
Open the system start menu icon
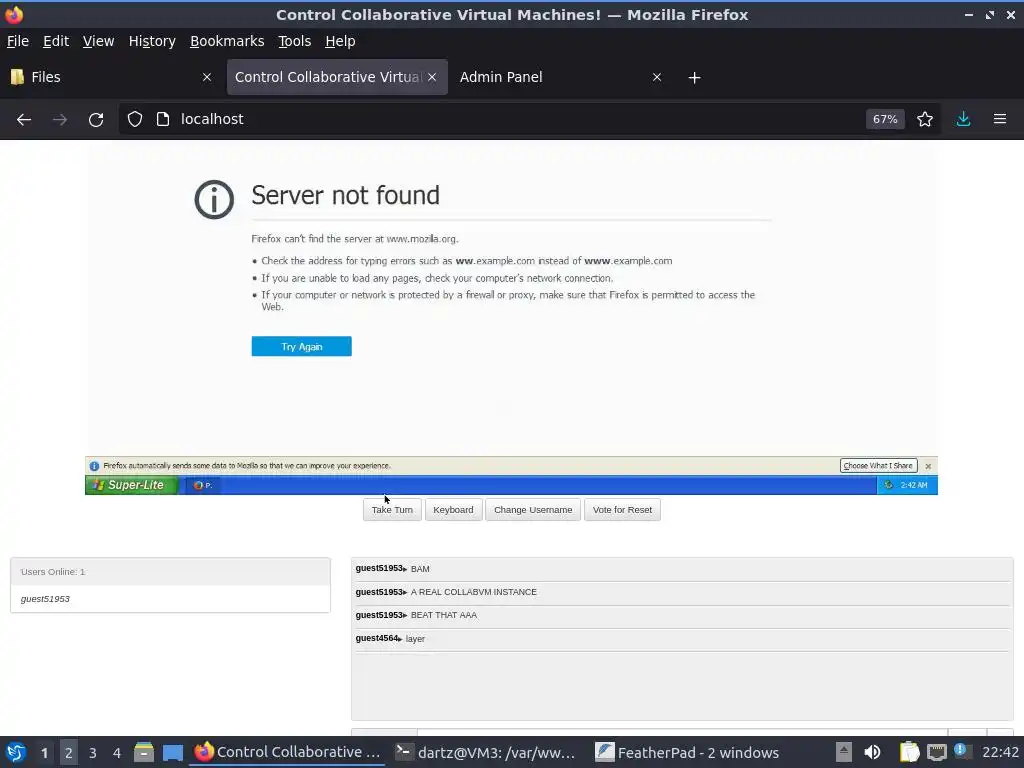pos(16,752)
